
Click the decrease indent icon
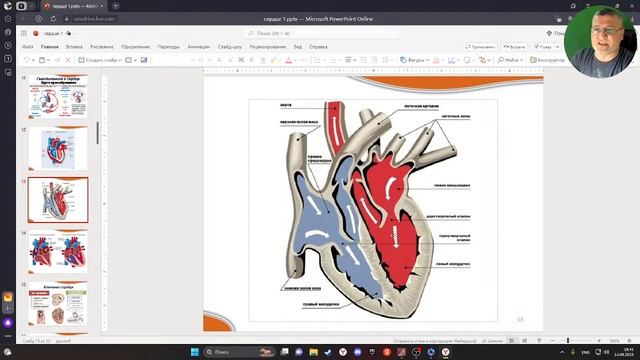[363, 60]
